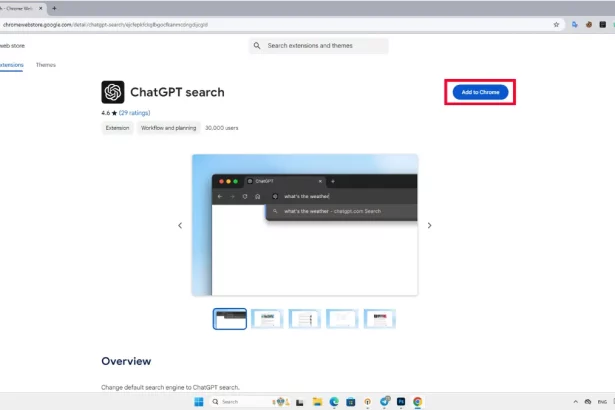Viewport: 615px width, 410px height.
Task: Open the Extensions tab
Action: pyautogui.click(x=11, y=65)
